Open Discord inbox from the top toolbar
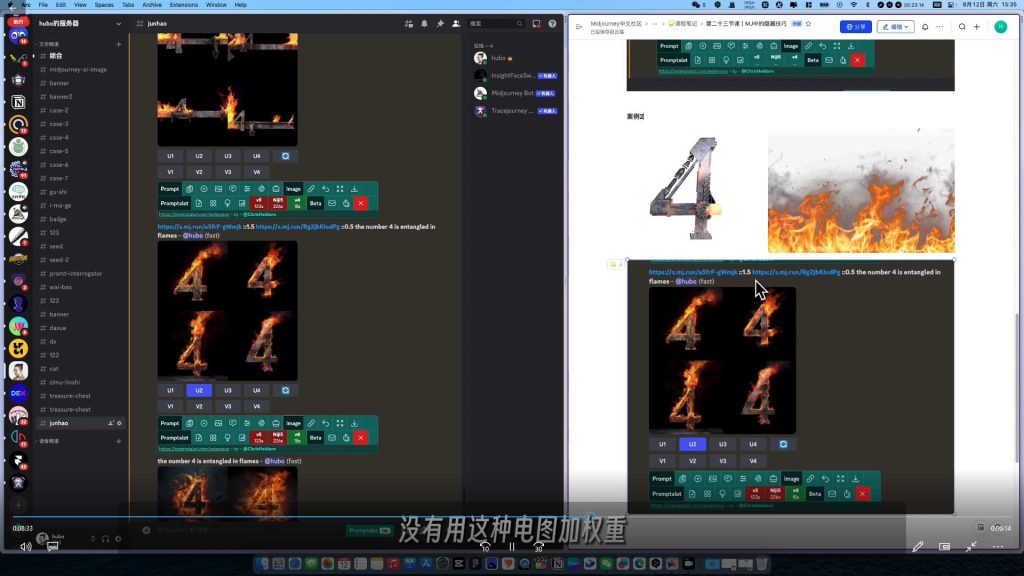Viewport: 1024px width, 576px height. click(536, 23)
